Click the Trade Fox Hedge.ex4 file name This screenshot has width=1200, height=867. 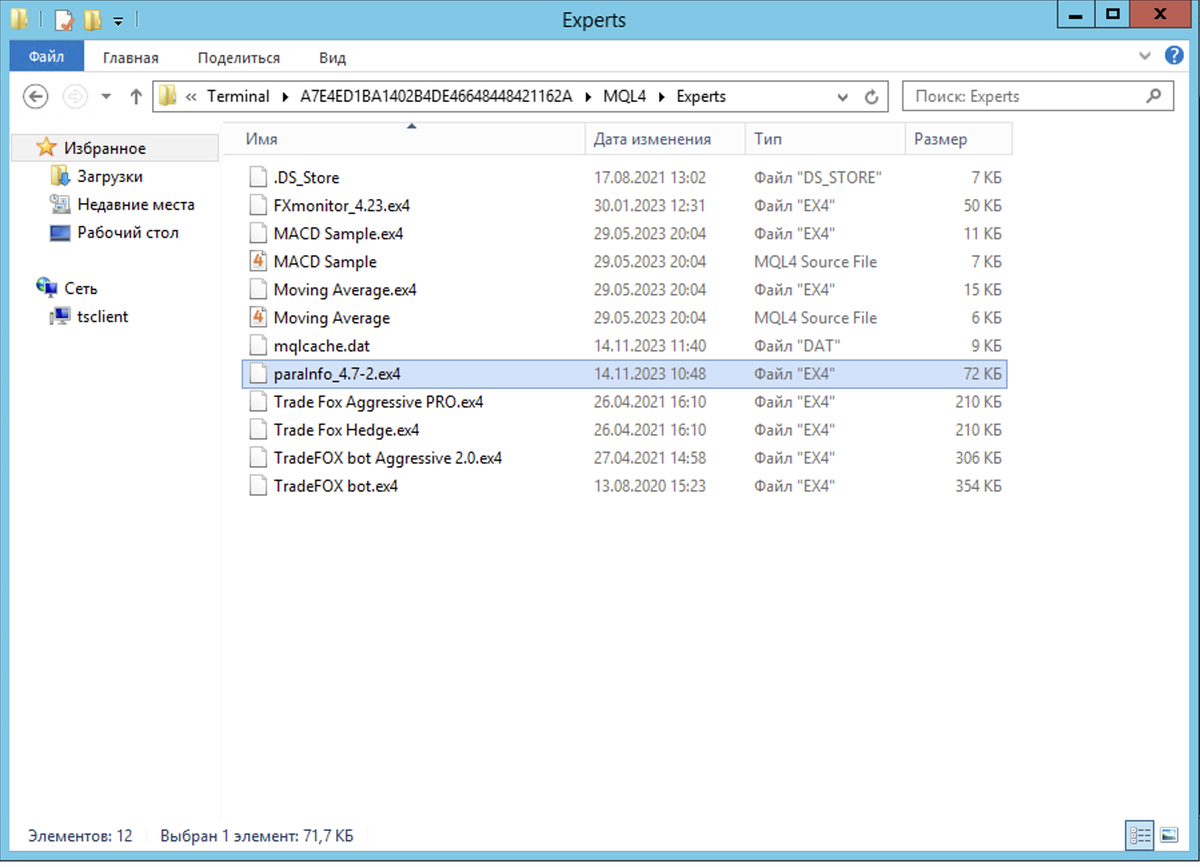(x=346, y=430)
